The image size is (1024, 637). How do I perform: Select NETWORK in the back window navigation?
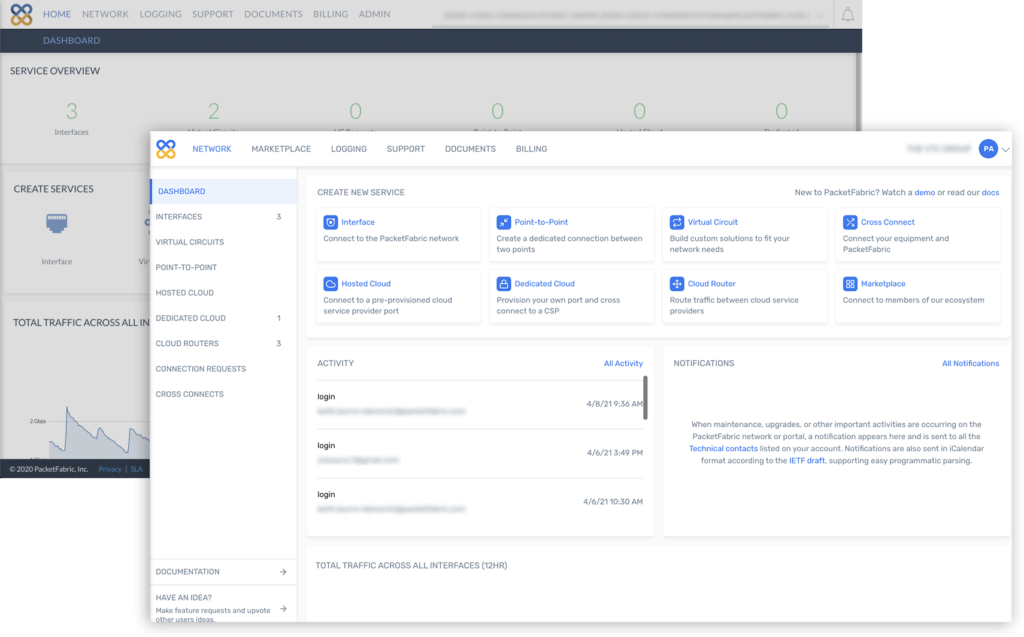[105, 14]
